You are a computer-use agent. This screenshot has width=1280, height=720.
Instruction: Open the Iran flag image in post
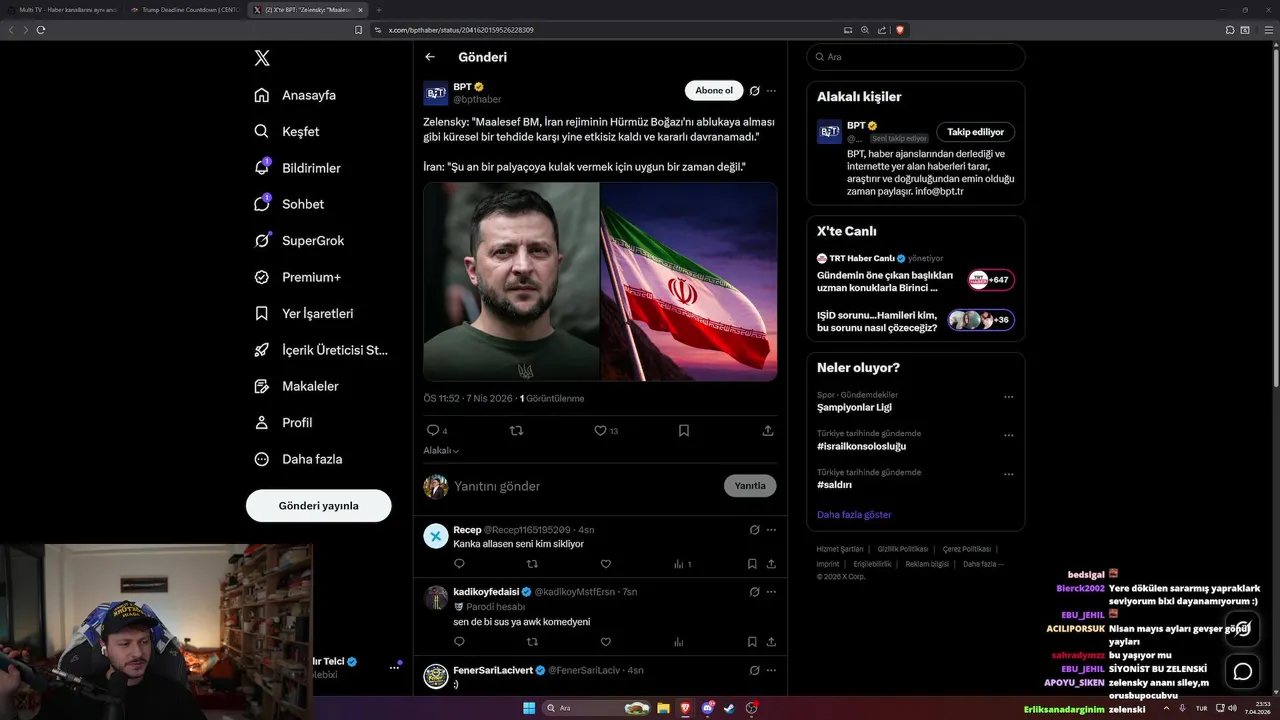(689, 281)
